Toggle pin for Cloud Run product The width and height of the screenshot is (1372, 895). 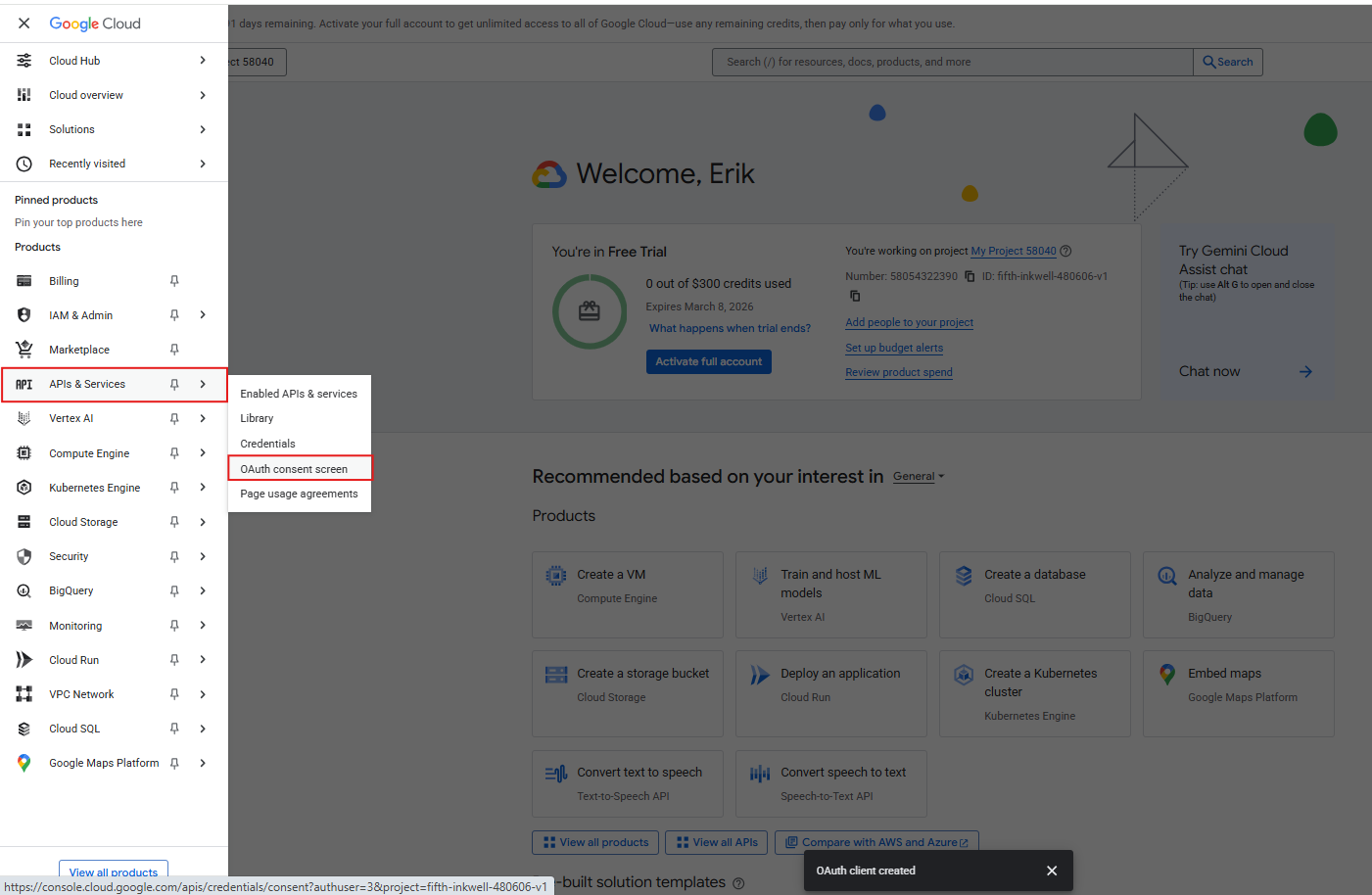coord(174,660)
